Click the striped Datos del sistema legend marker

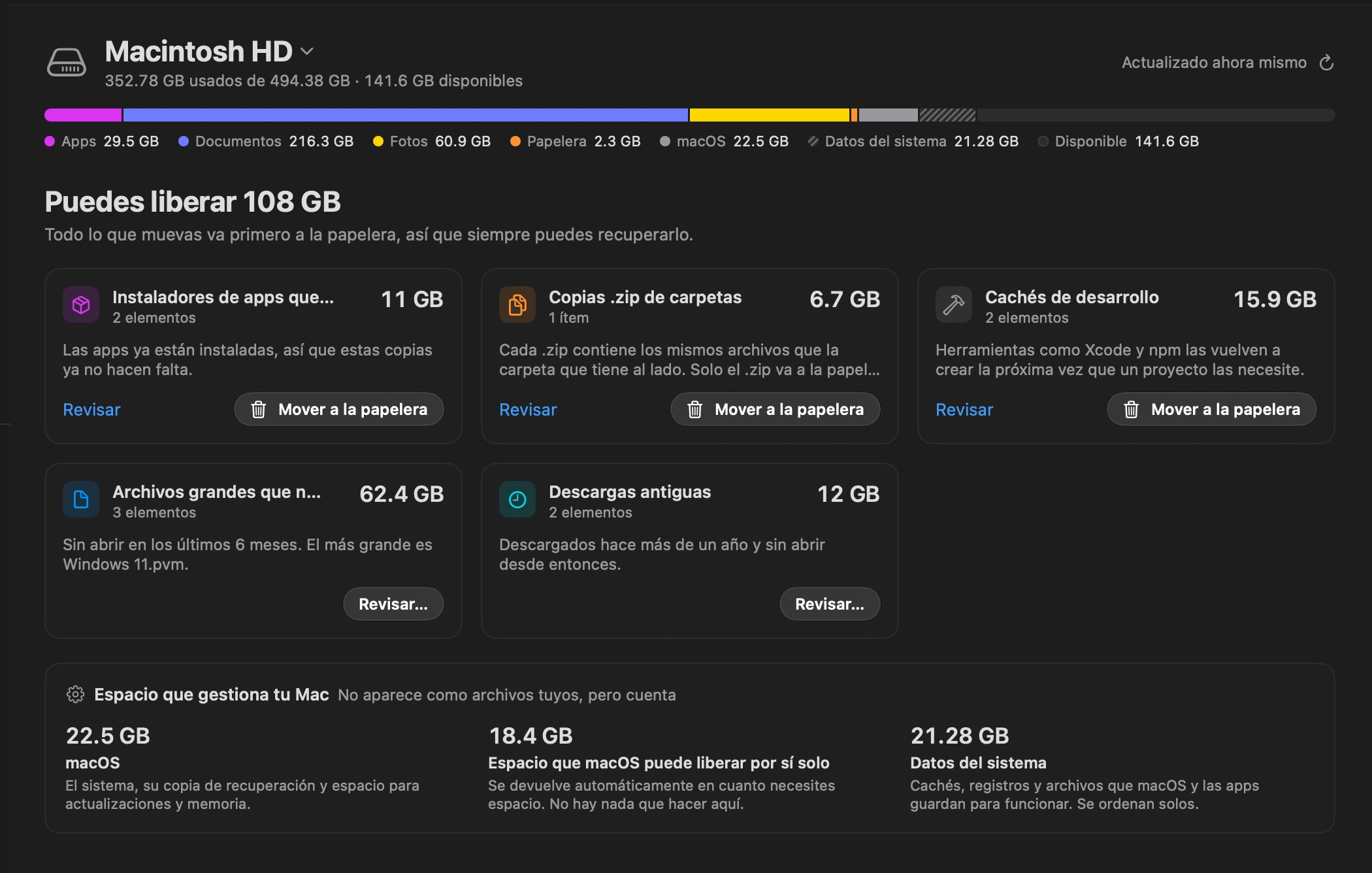click(x=813, y=141)
